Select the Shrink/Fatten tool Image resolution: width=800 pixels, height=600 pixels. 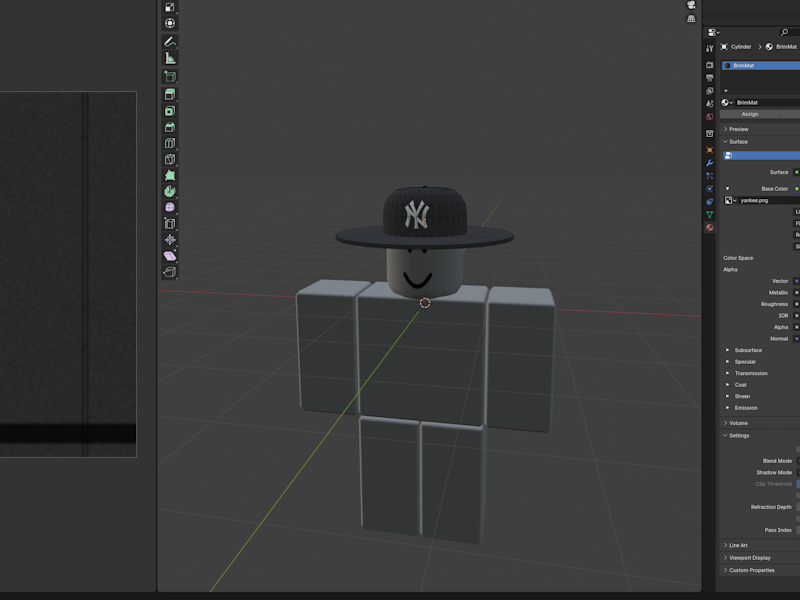(x=170, y=239)
